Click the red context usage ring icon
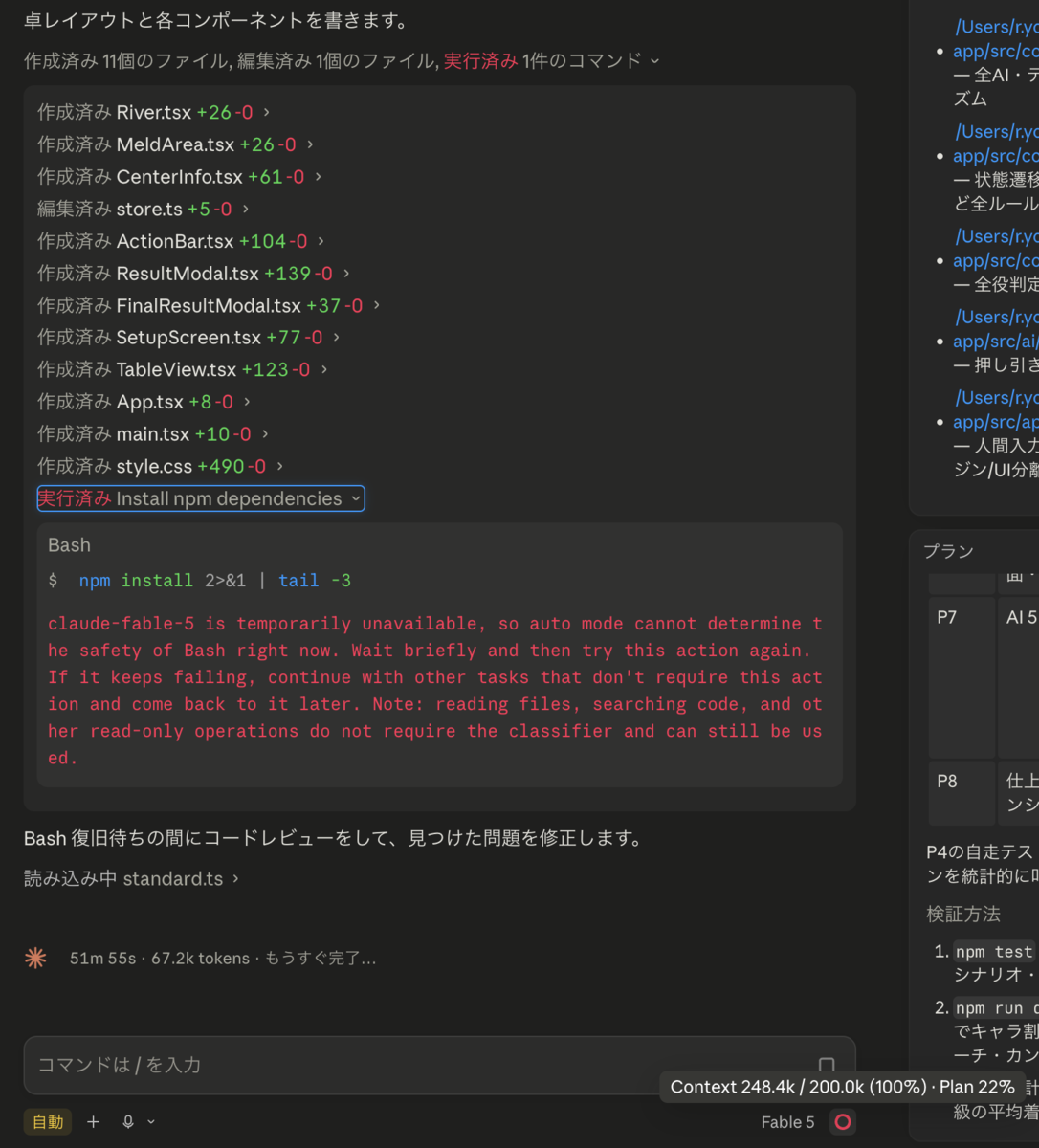Image resolution: width=1039 pixels, height=1148 pixels. pos(843,1122)
